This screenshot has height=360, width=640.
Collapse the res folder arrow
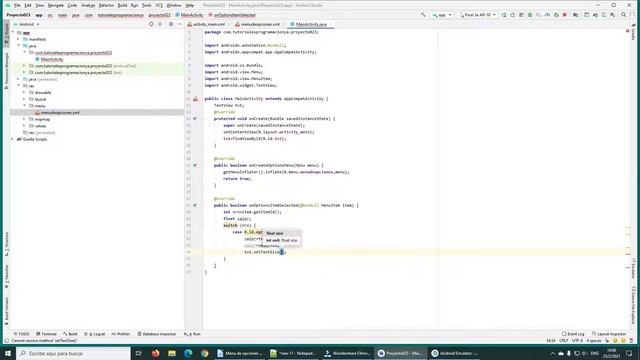click(19, 86)
